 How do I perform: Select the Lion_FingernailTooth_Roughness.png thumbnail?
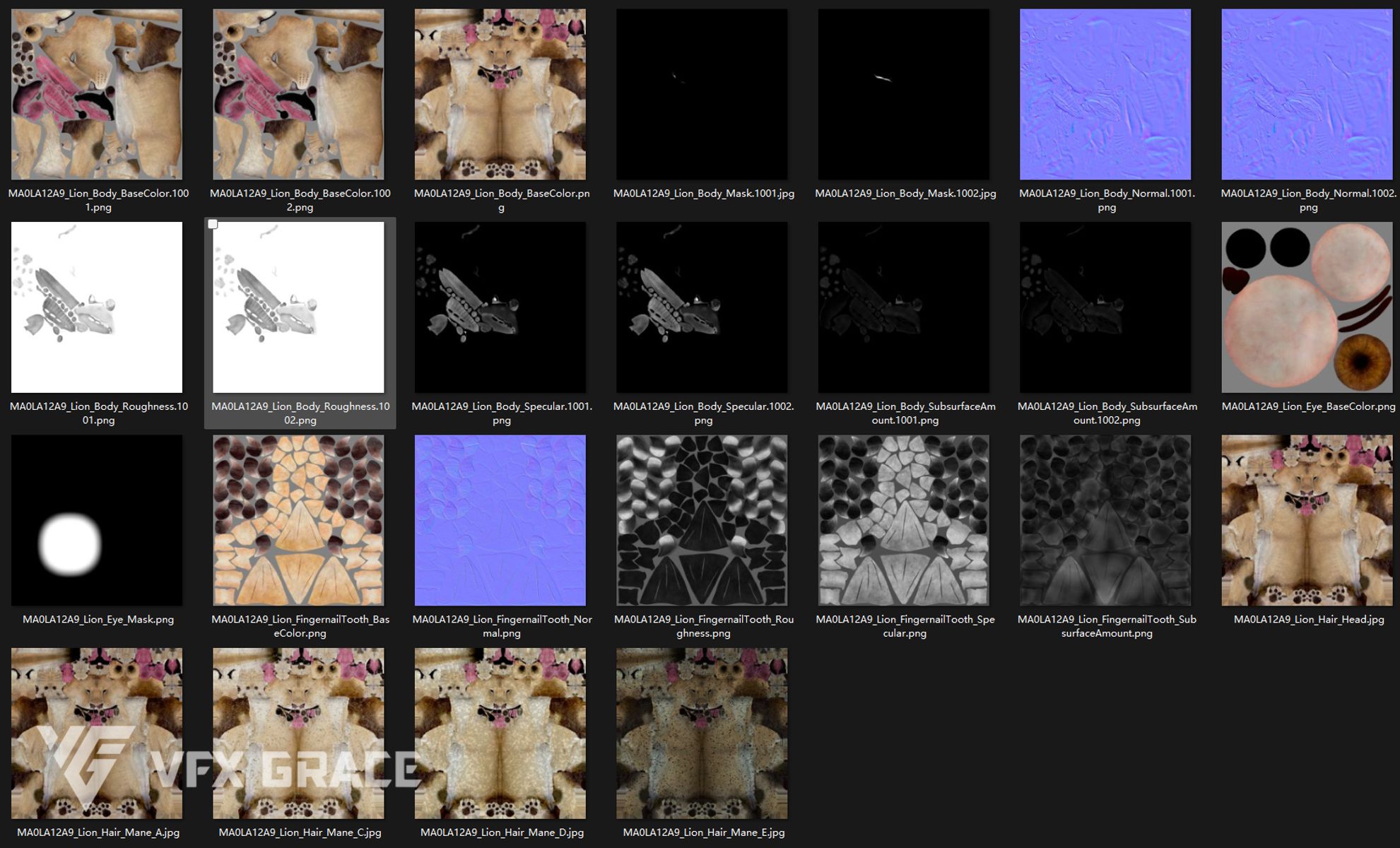click(702, 520)
